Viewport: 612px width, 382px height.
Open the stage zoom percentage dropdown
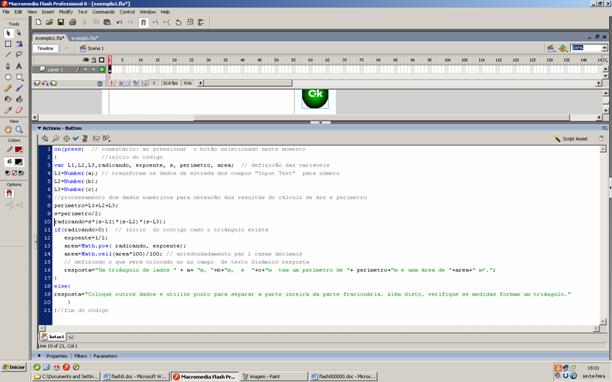[604, 48]
